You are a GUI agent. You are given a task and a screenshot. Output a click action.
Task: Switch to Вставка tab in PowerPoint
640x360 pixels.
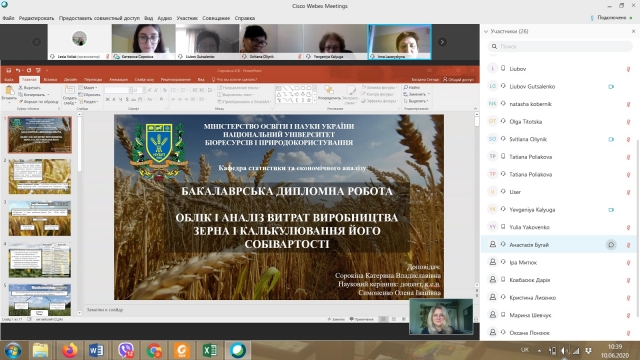click(x=50, y=80)
